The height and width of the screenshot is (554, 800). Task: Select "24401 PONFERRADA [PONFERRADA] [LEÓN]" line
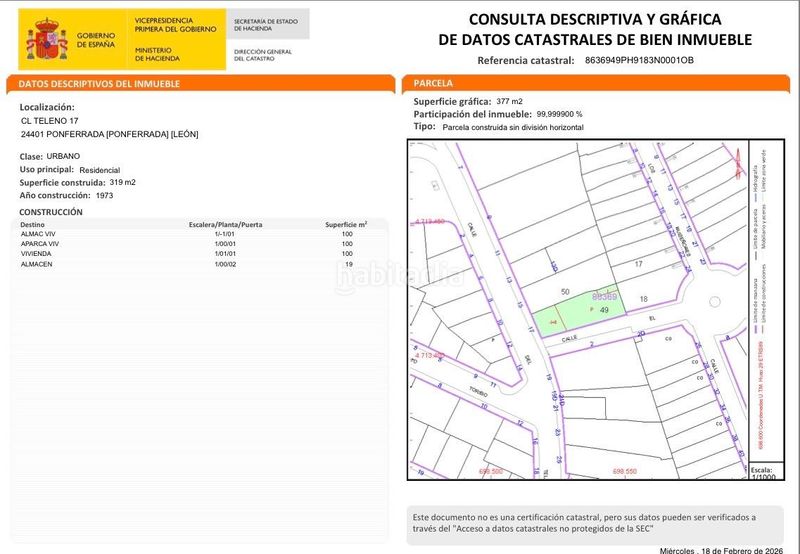pos(110,134)
